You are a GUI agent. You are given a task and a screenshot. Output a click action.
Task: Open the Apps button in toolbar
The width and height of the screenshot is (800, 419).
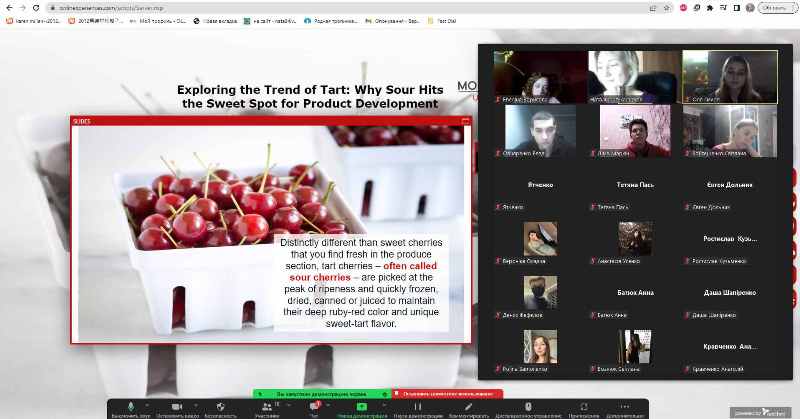[x=584, y=409]
